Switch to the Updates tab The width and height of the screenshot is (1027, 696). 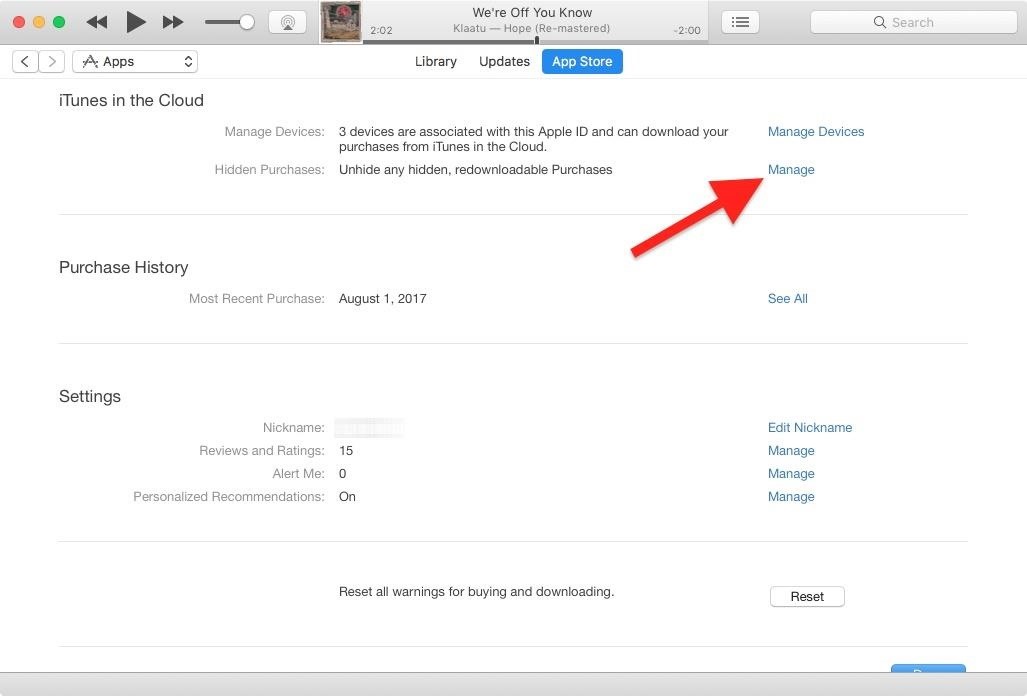click(504, 61)
